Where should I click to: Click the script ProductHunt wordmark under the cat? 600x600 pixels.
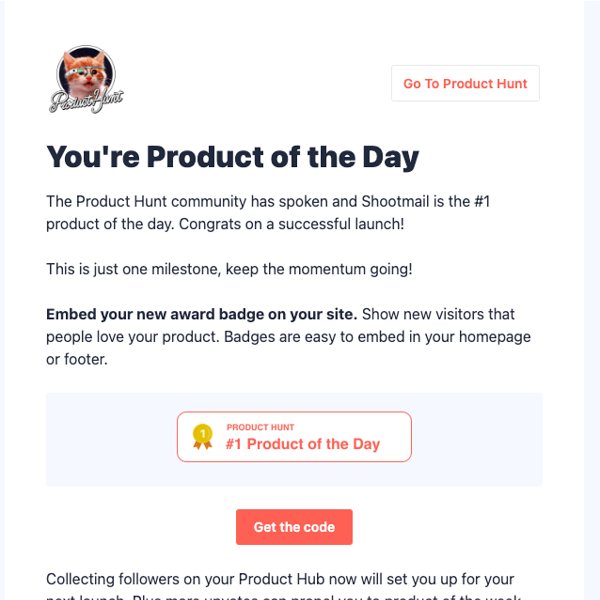(x=86, y=101)
